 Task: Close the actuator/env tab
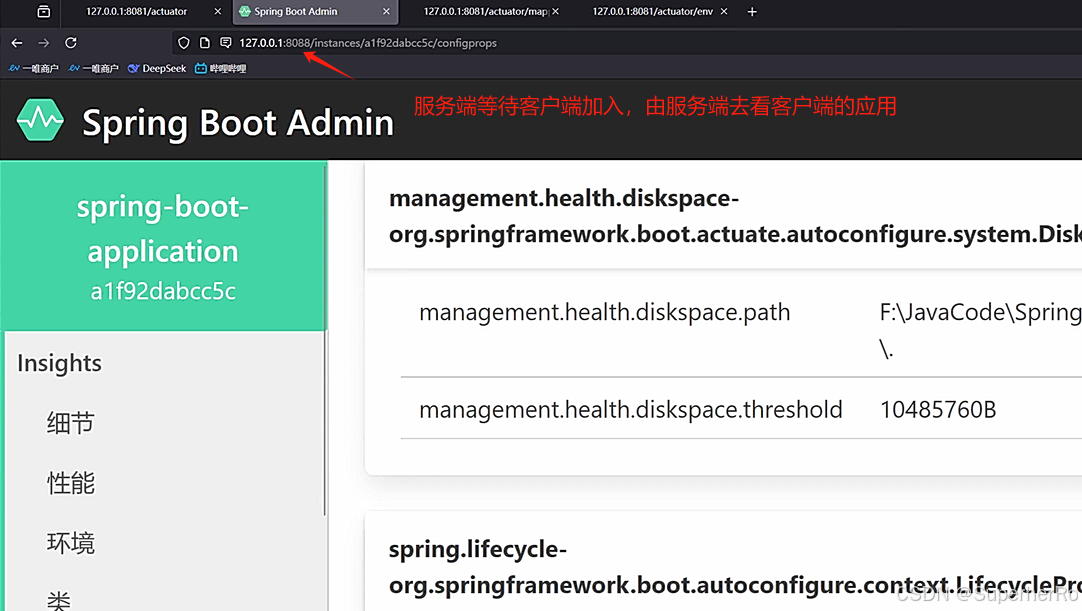(x=724, y=12)
